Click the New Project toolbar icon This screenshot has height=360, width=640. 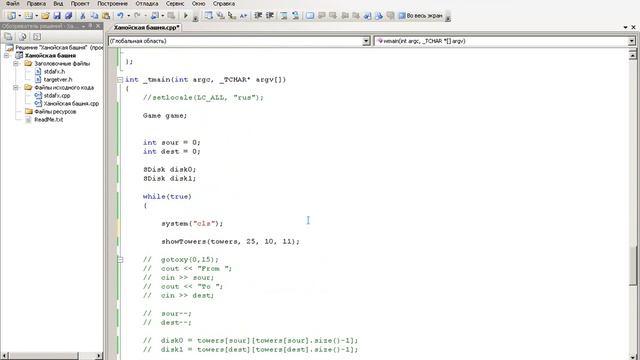click(x=11, y=16)
